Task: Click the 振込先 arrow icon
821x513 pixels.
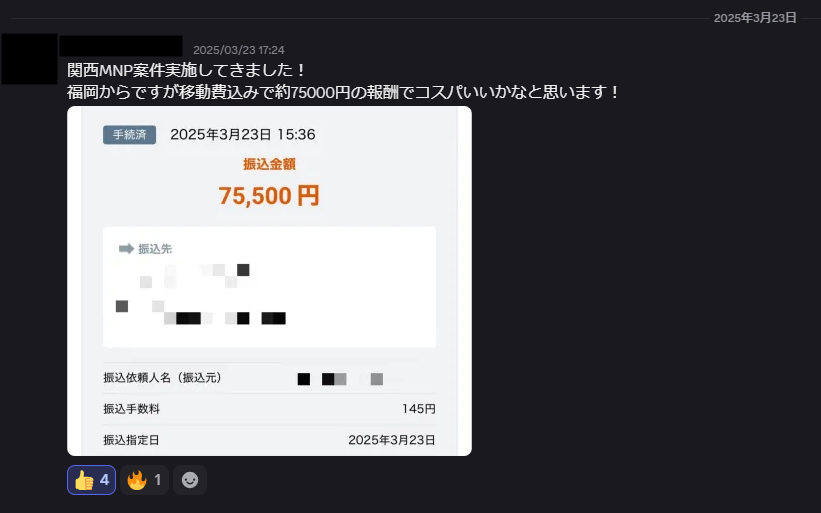Action: pyautogui.click(x=126, y=249)
